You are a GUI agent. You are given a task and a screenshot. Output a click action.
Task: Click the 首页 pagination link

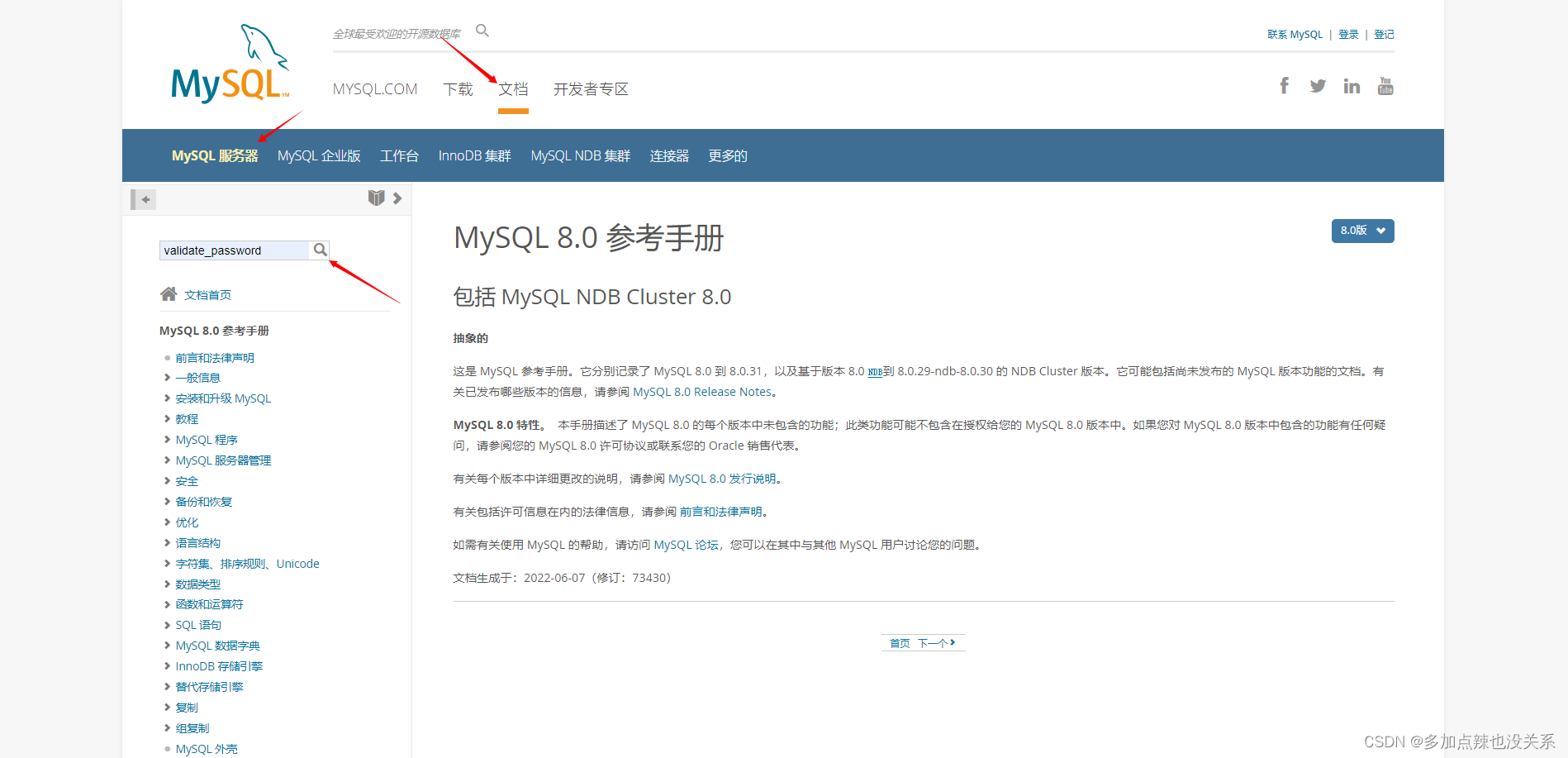(x=900, y=643)
